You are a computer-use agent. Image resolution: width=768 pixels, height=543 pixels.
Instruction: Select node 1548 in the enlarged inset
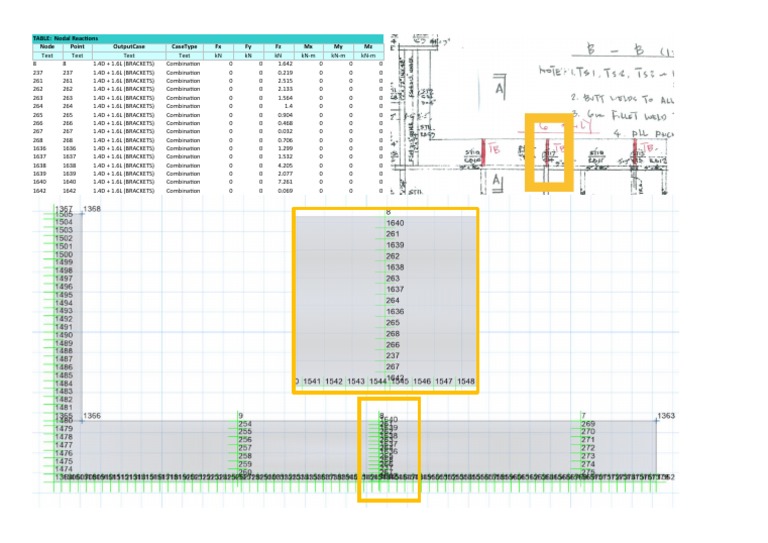point(468,381)
